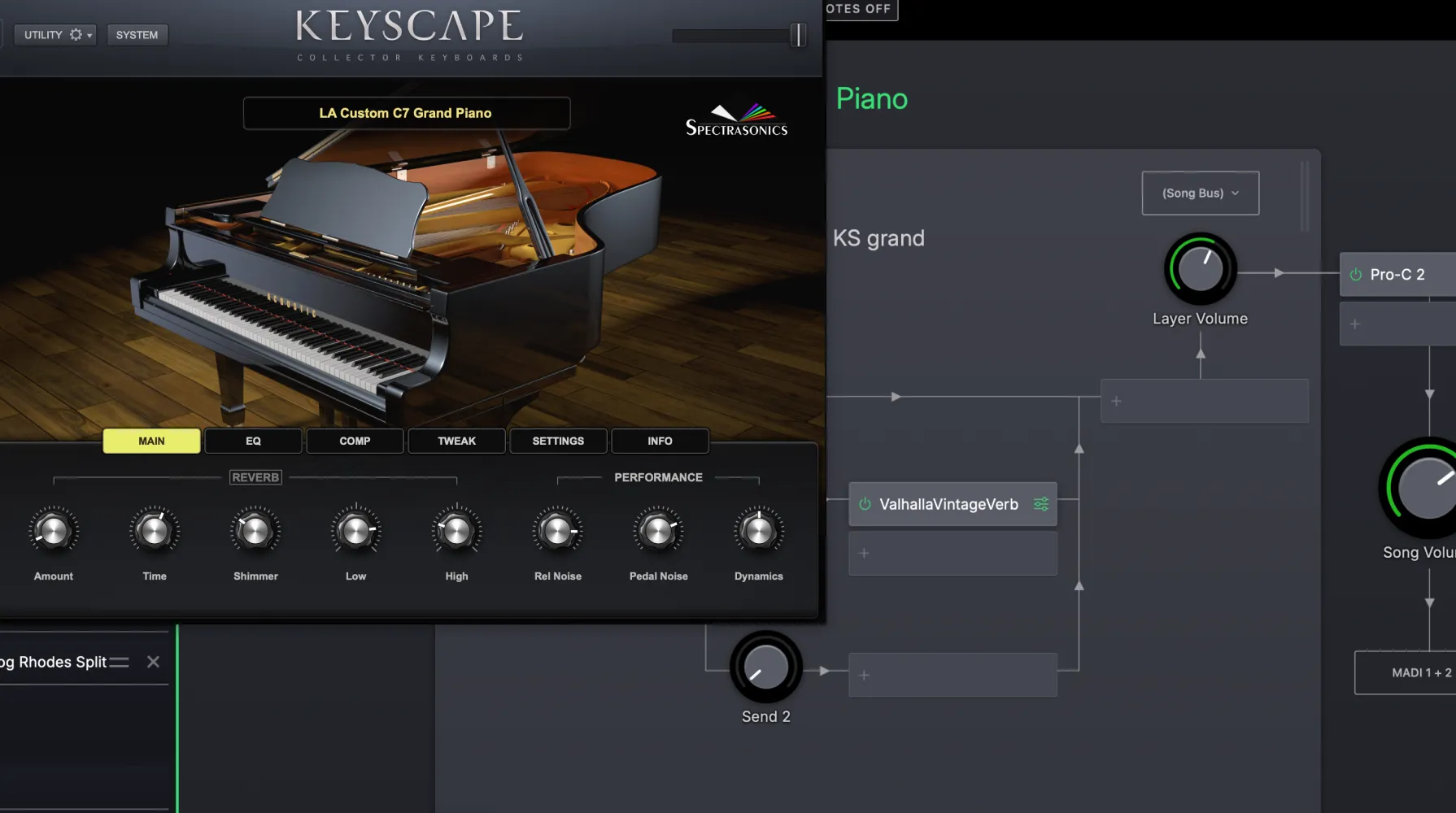Screen dimensions: 1456x813
Task: Switch to the SETTINGS tab
Action: tap(558, 441)
